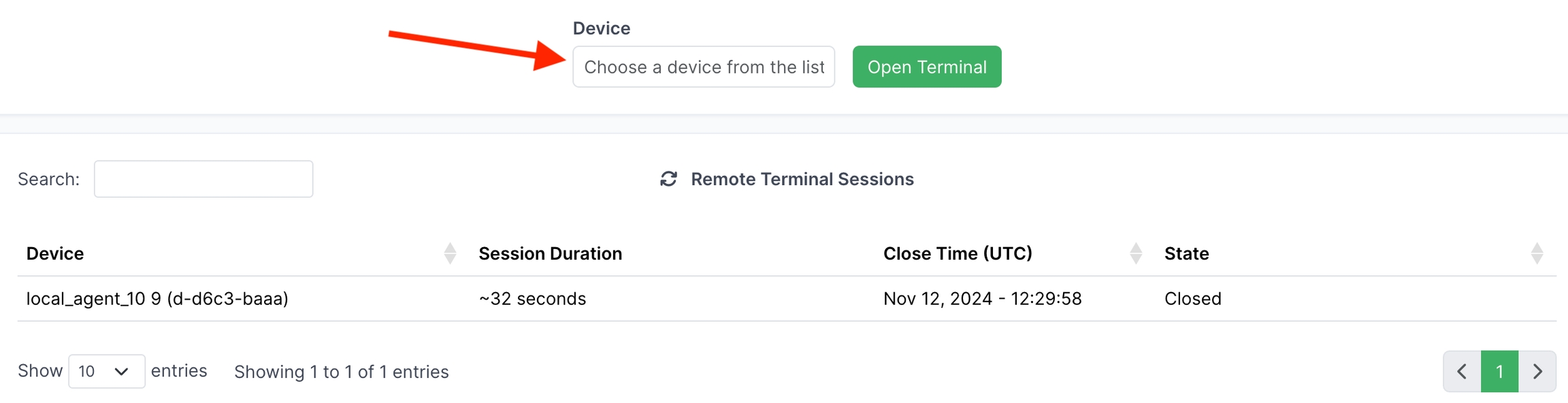Click the sort arrows in Close Time column
The height and width of the screenshot is (403, 1568).
[x=1135, y=253]
